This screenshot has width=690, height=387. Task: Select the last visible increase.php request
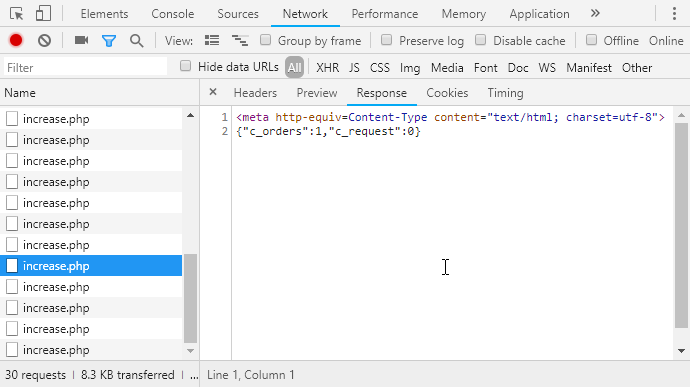tap(91, 350)
